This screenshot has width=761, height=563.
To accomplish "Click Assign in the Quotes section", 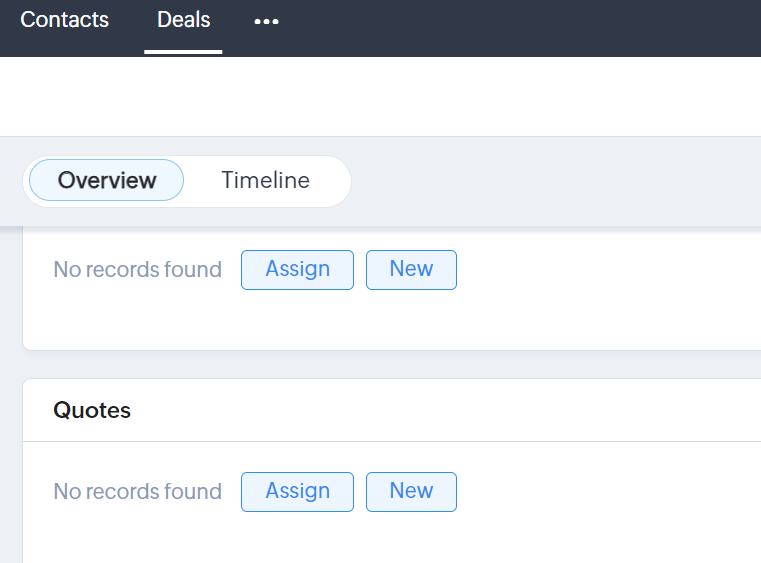I will pos(297,492).
